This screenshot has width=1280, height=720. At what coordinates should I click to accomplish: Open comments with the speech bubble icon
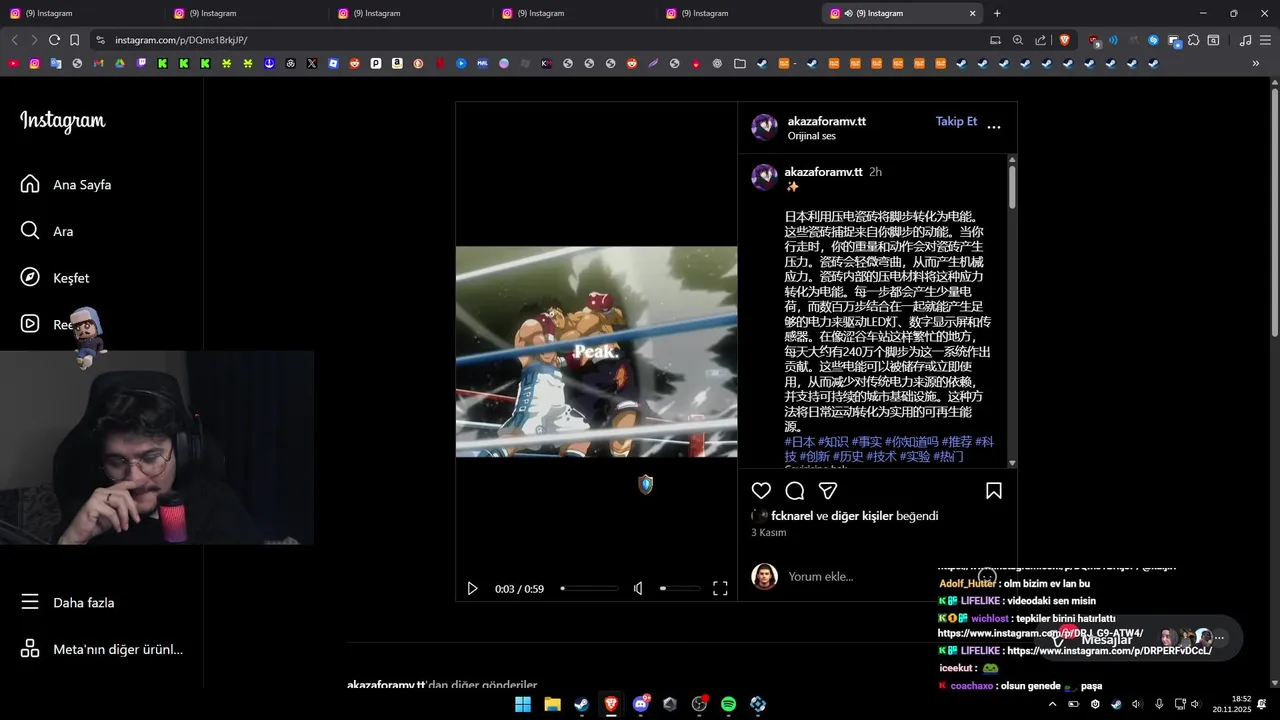(795, 491)
